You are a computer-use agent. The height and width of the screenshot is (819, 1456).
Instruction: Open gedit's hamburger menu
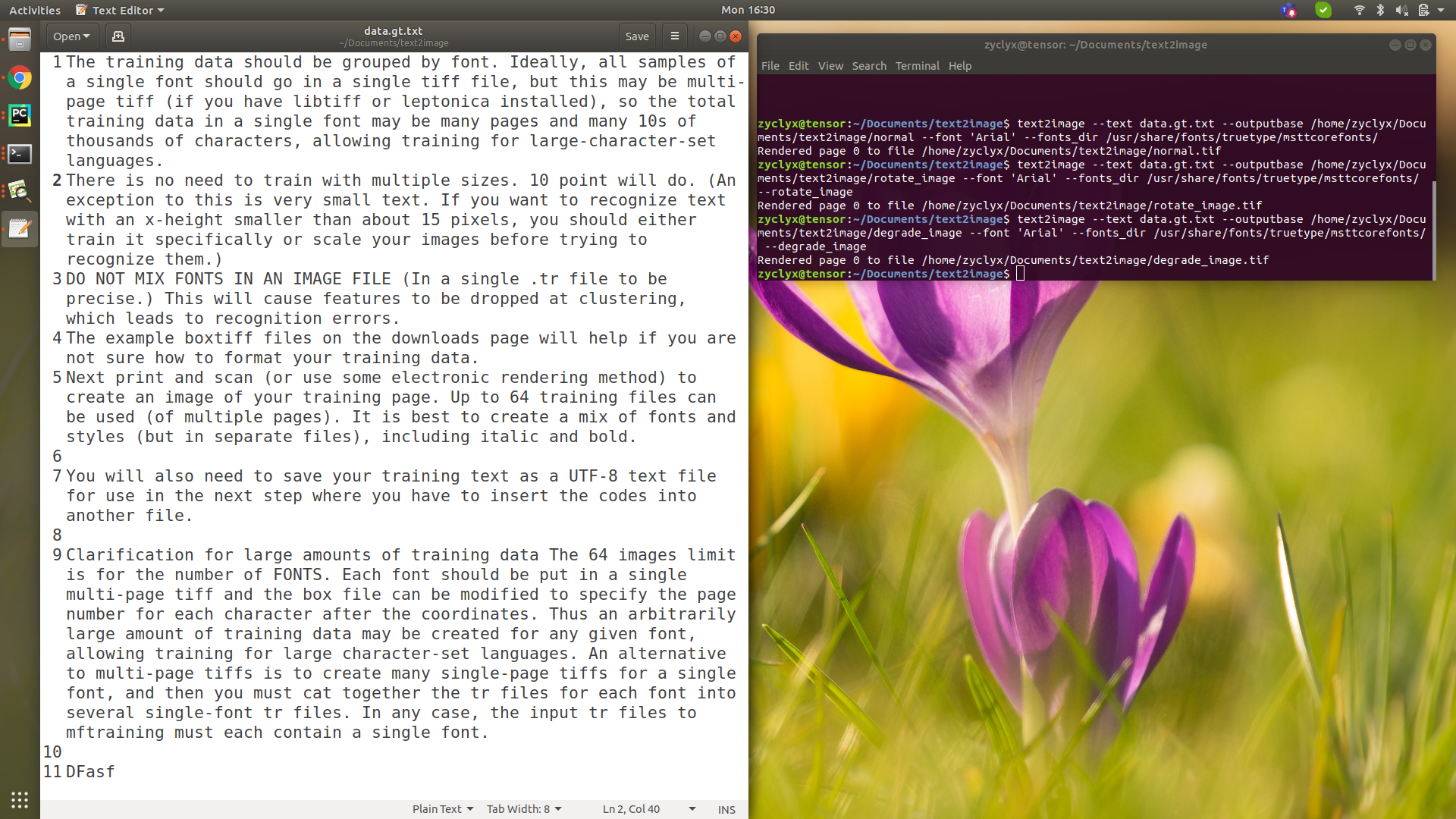coord(674,36)
